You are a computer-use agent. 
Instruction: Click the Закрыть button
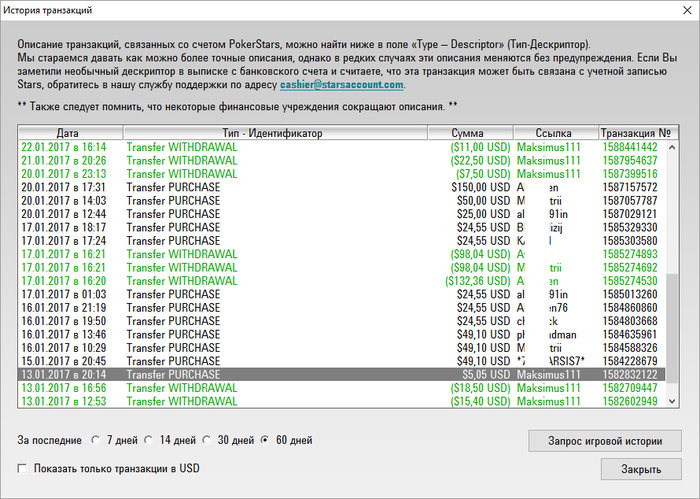click(641, 469)
